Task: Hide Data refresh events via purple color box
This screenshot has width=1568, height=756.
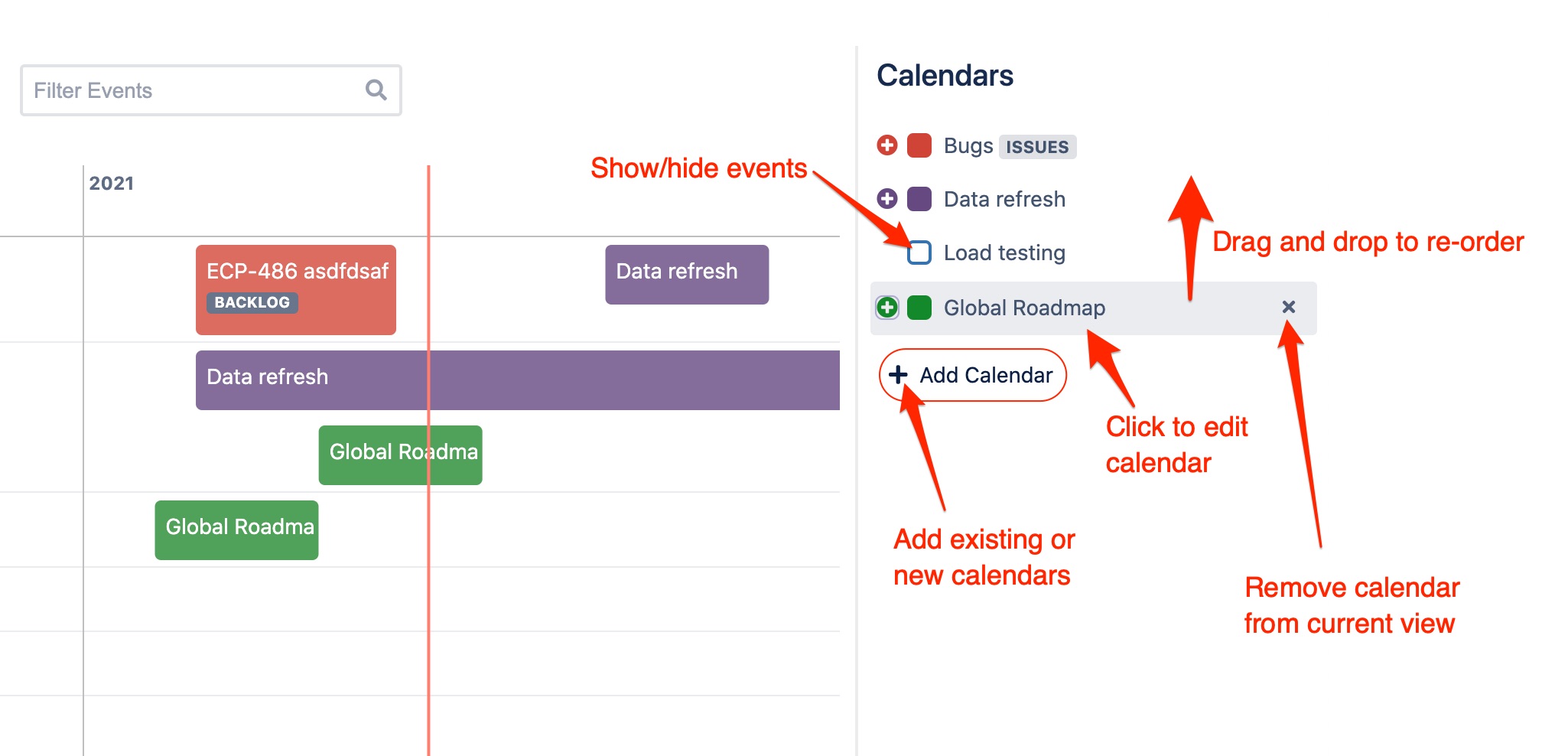Action: pyautogui.click(x=919, y=199)
